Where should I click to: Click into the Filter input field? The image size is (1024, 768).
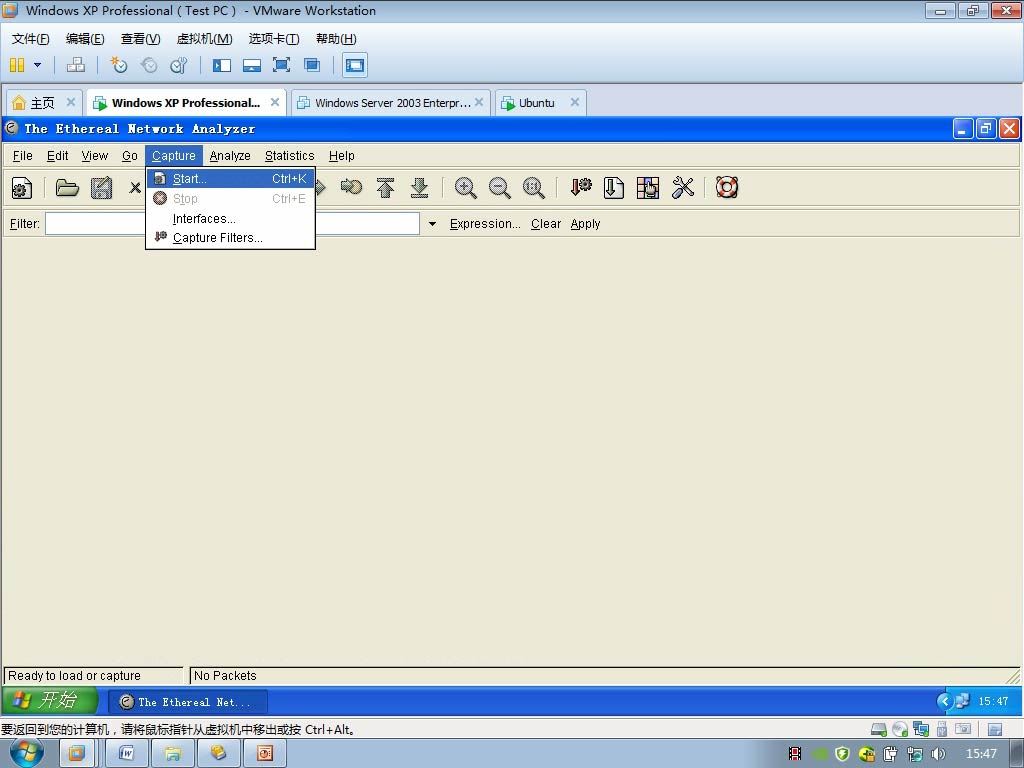pos(232,224)
